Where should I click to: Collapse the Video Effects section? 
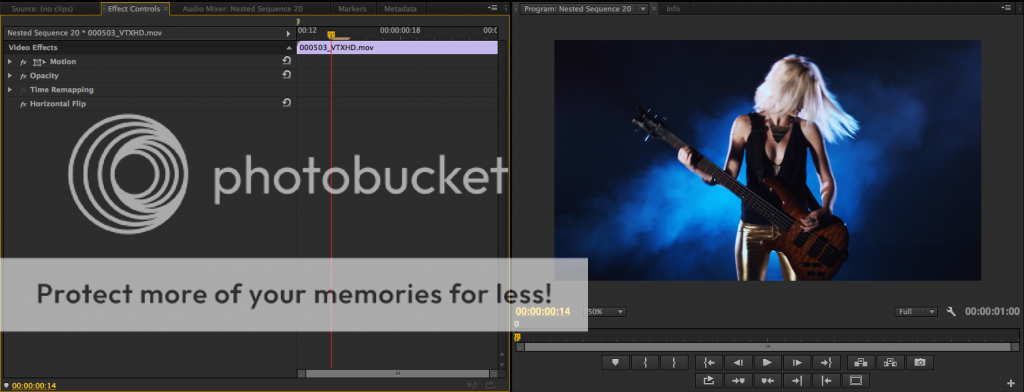(289, 48)
